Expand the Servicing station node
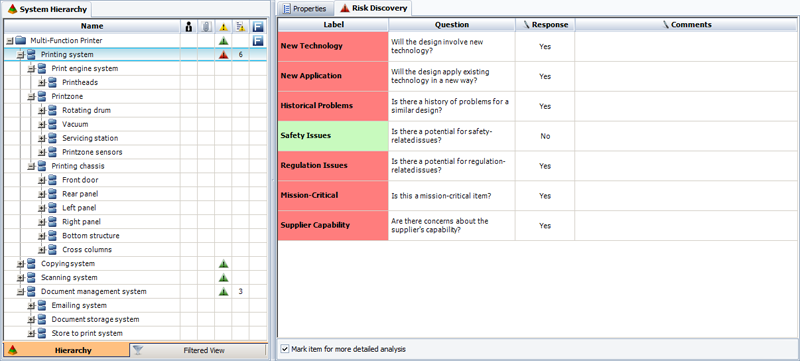The image size is (800, 361). (42, 138)
